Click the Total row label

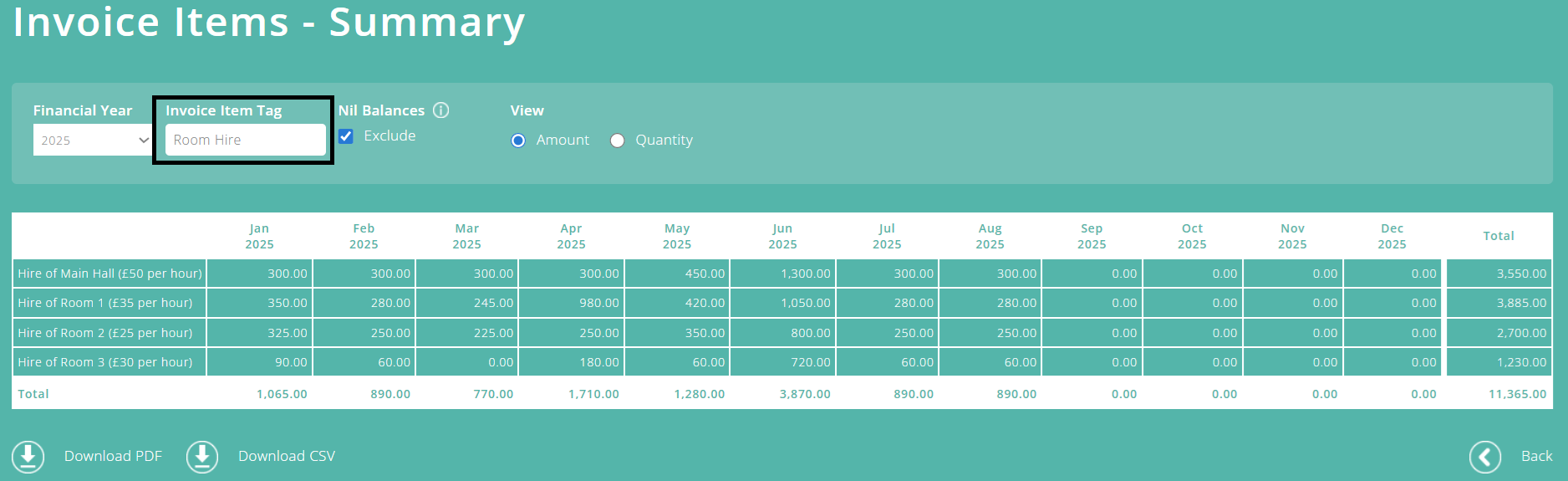coord(33,394)
